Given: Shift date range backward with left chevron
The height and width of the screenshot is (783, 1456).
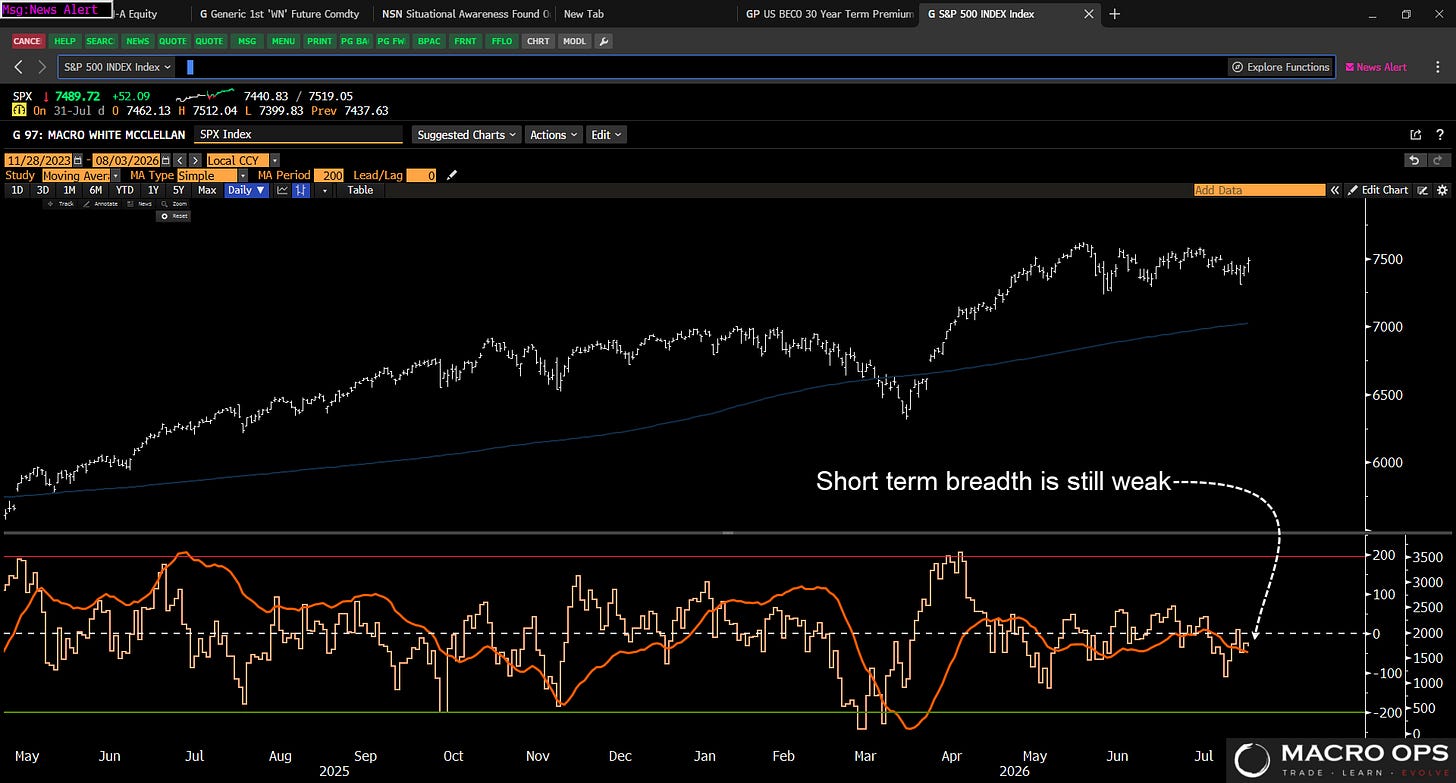Looking at the screenshot, I should pyautogui.click(x=179, y=160).
